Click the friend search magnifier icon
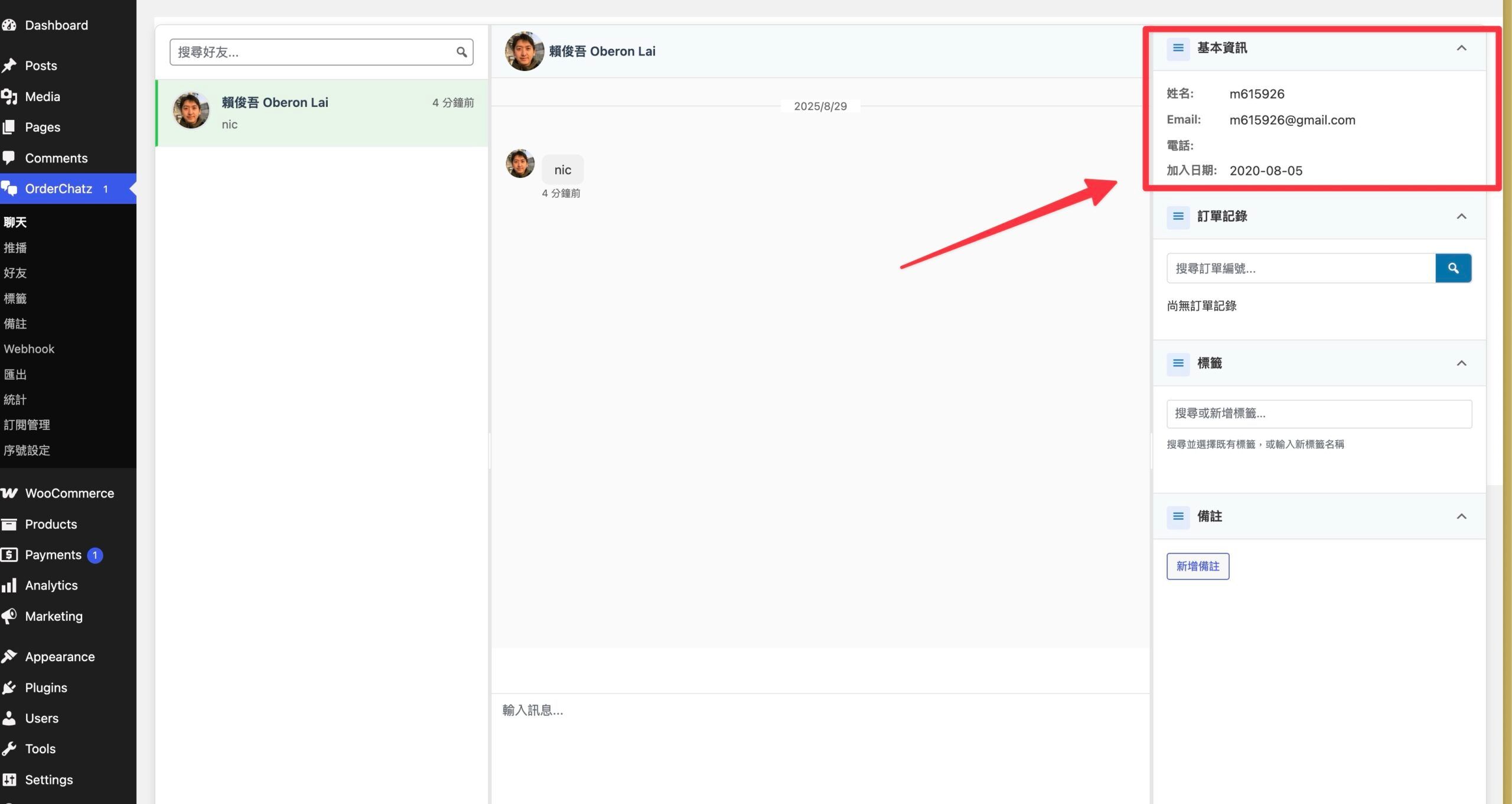 [461, 52]
